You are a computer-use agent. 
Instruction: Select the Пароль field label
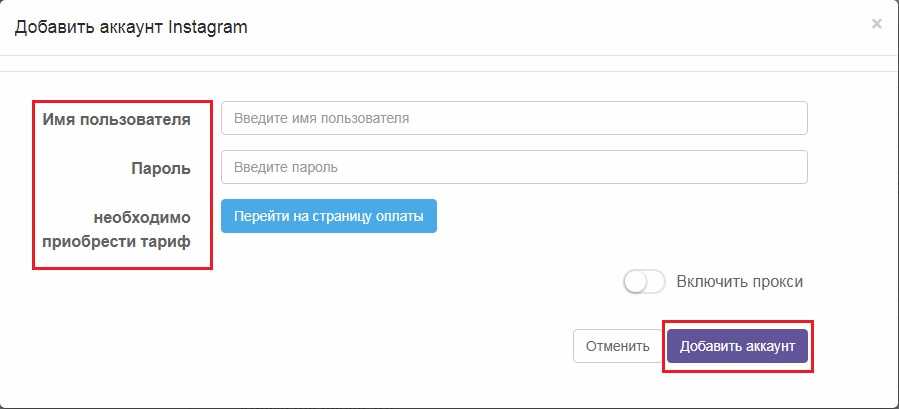click(x=161, y=168)
